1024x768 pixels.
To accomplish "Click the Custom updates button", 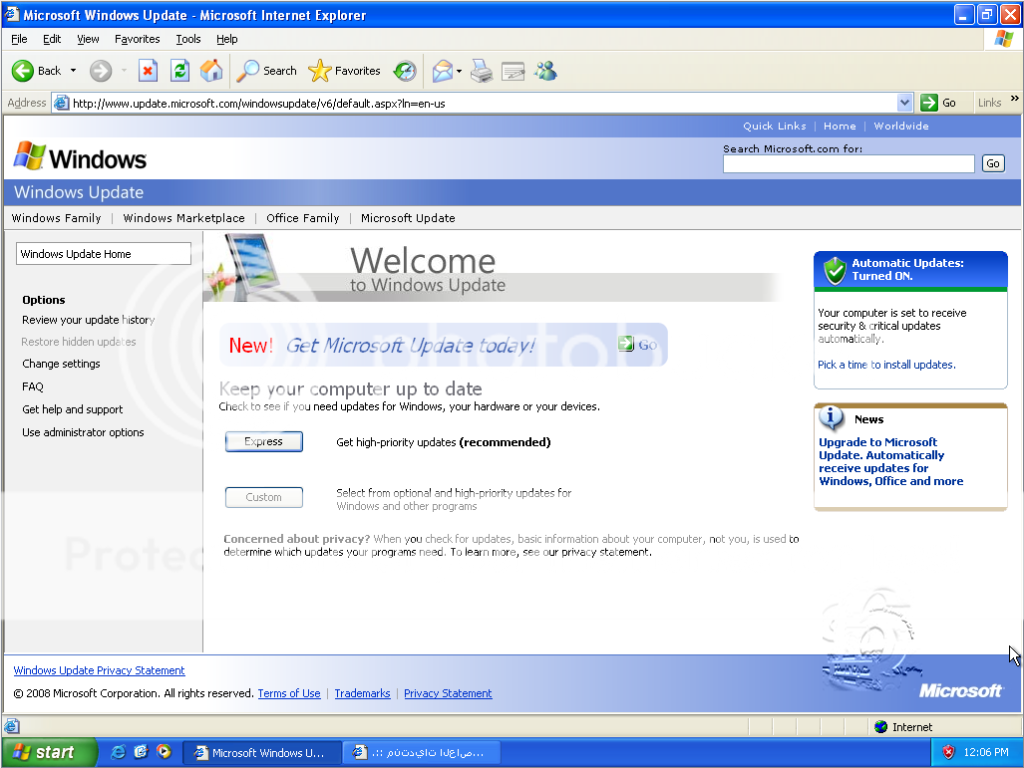I will point(264,497).
